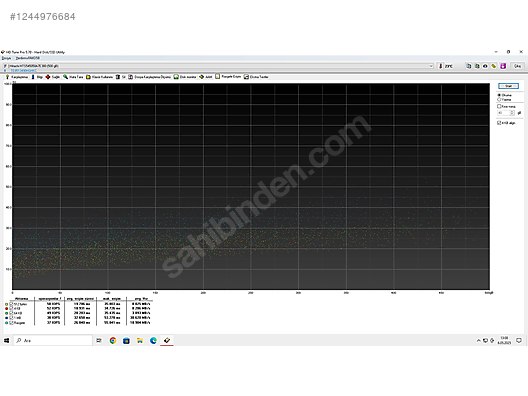
Task: Click the cyan Rasgele color marker
Action: (6, 323)
